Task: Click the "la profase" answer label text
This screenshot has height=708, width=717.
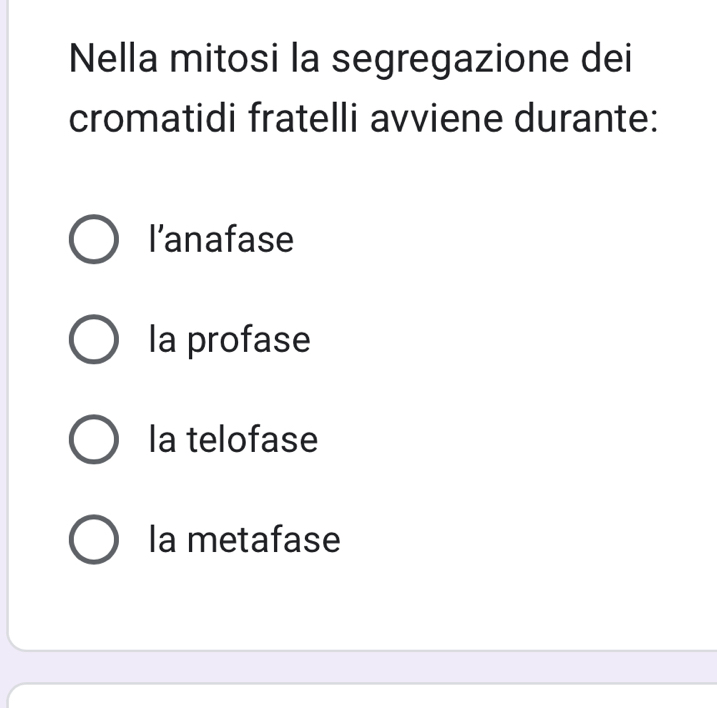Action: pyautogui.click(x=229, y=341)
